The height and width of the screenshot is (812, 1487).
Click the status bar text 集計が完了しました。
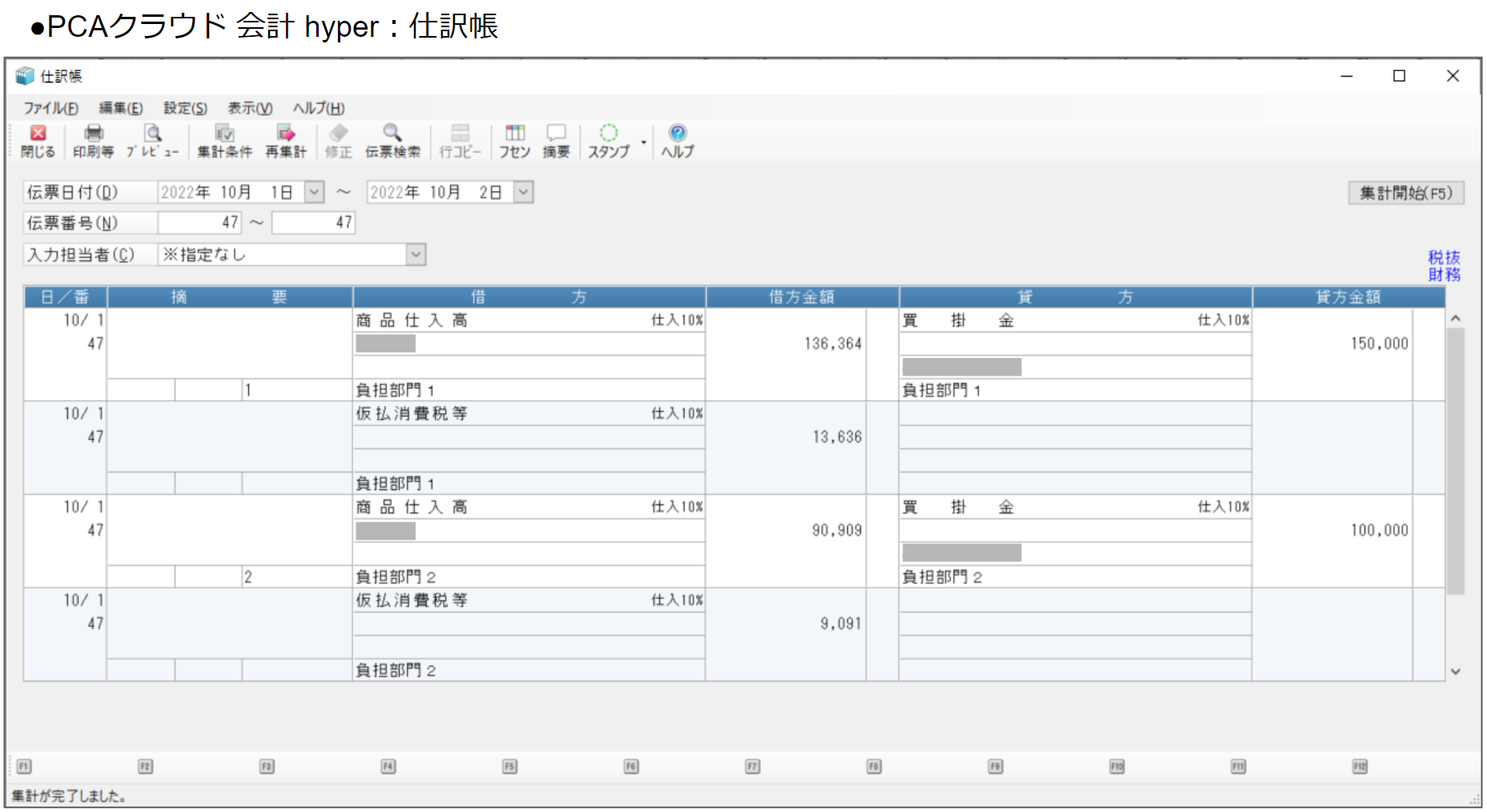[x=69, y=796]
